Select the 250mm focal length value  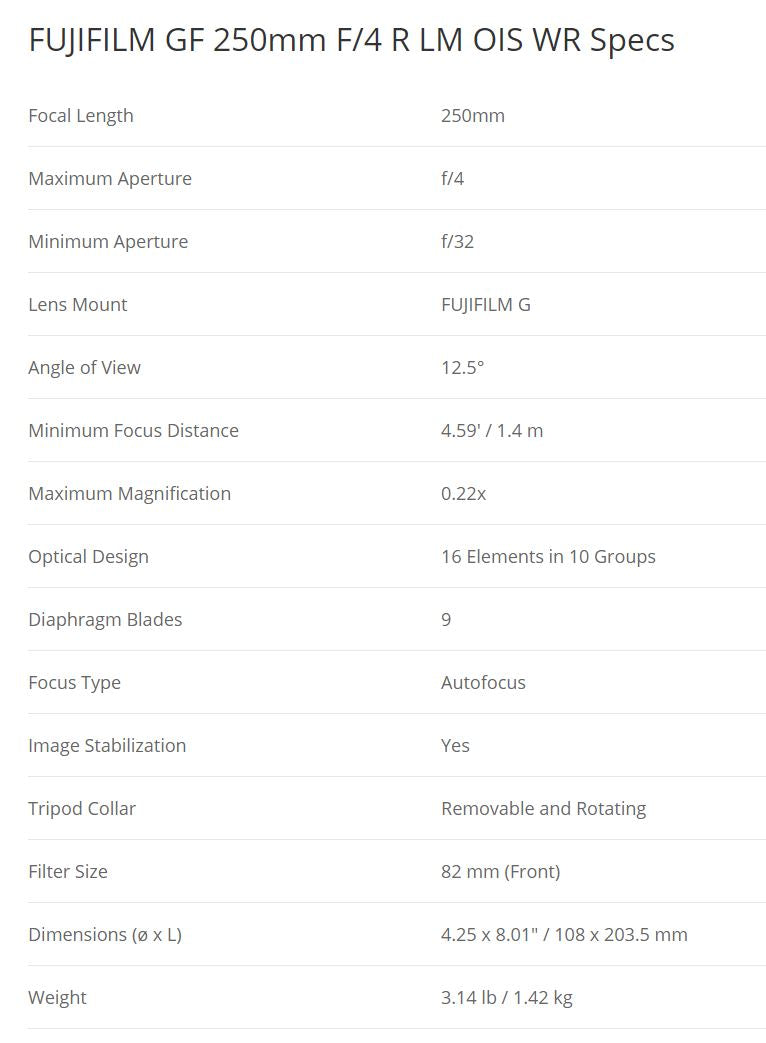(473, 116)
